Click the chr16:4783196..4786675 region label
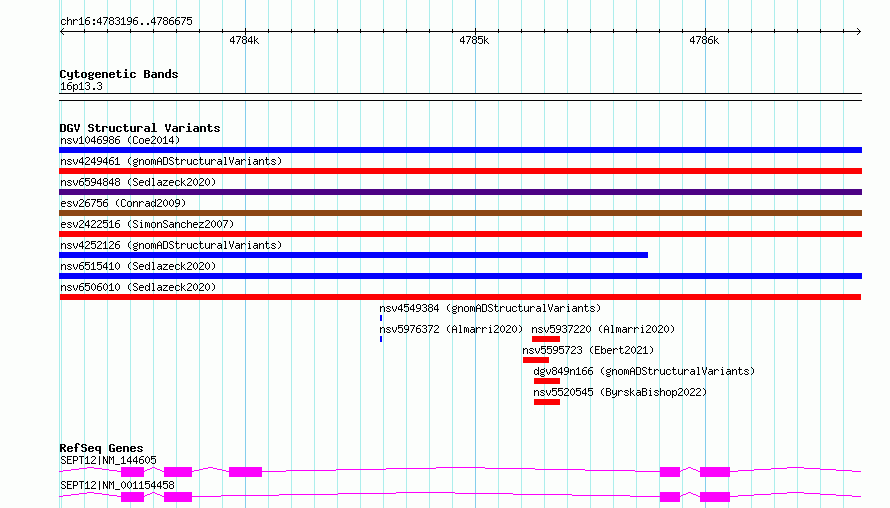890x508 pixels. click(126, 22)
